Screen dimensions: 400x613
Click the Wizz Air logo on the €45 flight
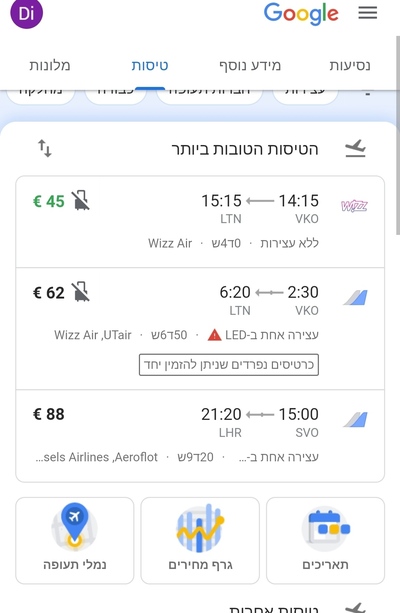pyautogui.click(x=354, y=206)
